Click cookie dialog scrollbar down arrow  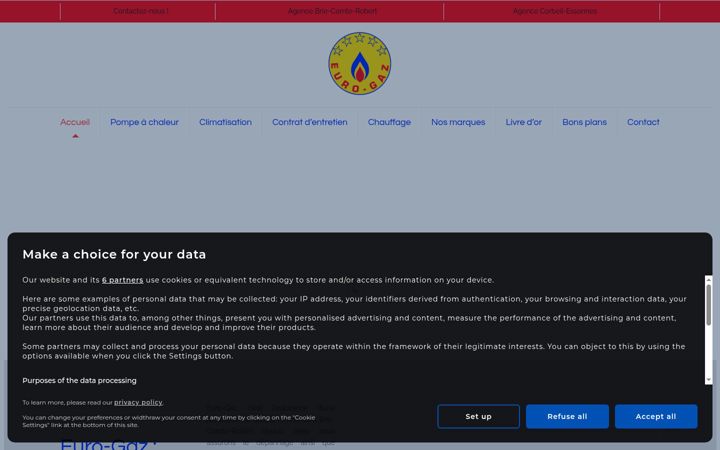tap(709, 380)
